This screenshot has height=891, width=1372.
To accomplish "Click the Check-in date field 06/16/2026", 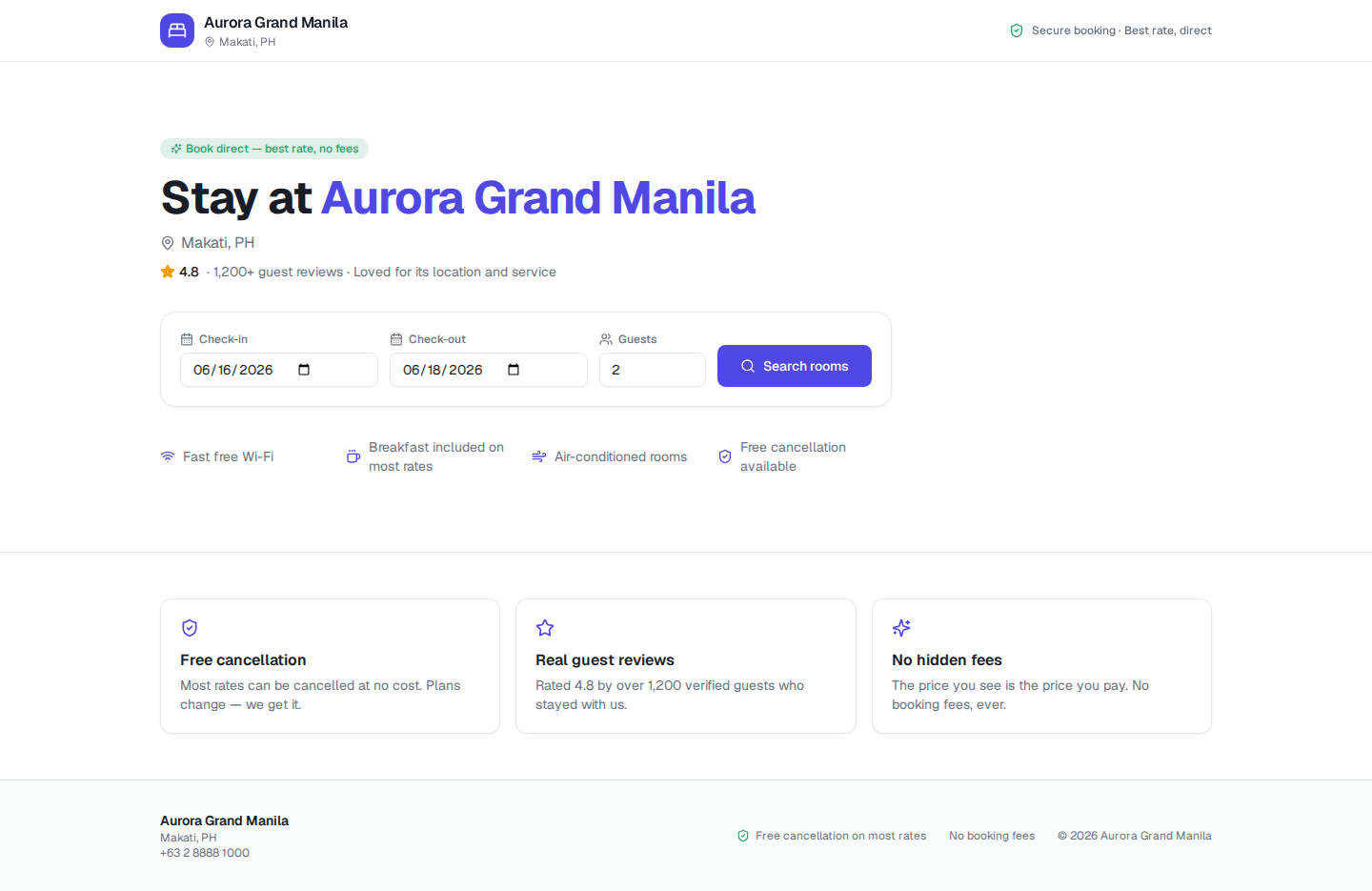I will (x=279, y=370).
